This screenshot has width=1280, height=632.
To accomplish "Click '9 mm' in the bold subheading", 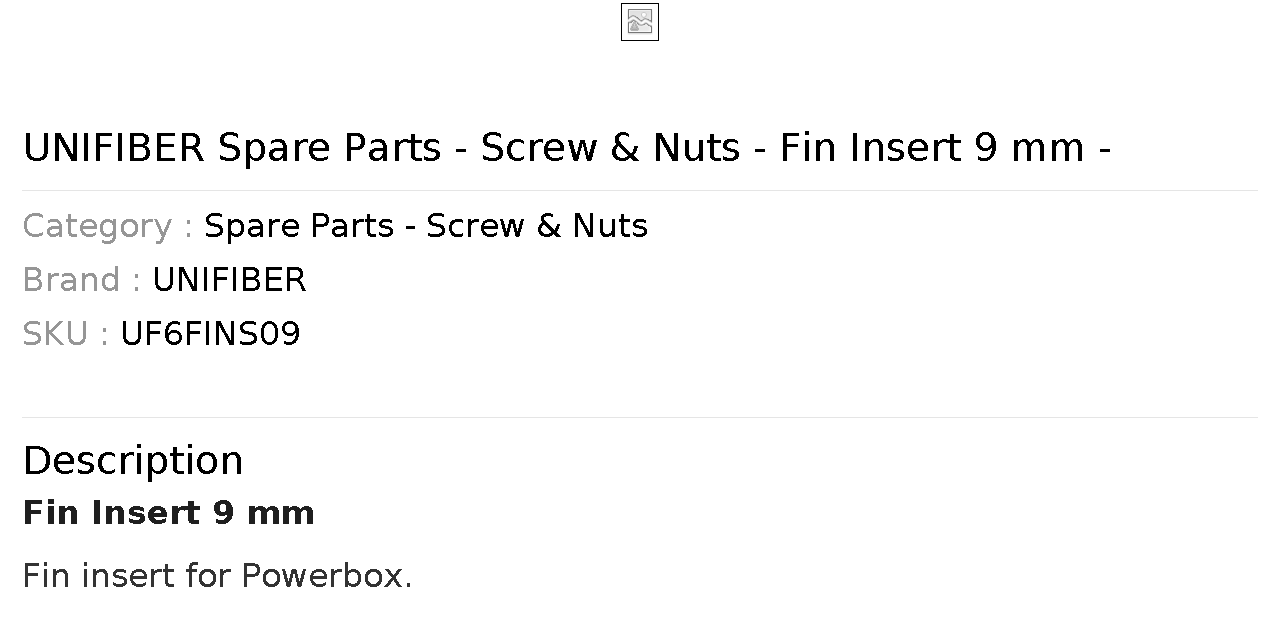I will 264,513.
